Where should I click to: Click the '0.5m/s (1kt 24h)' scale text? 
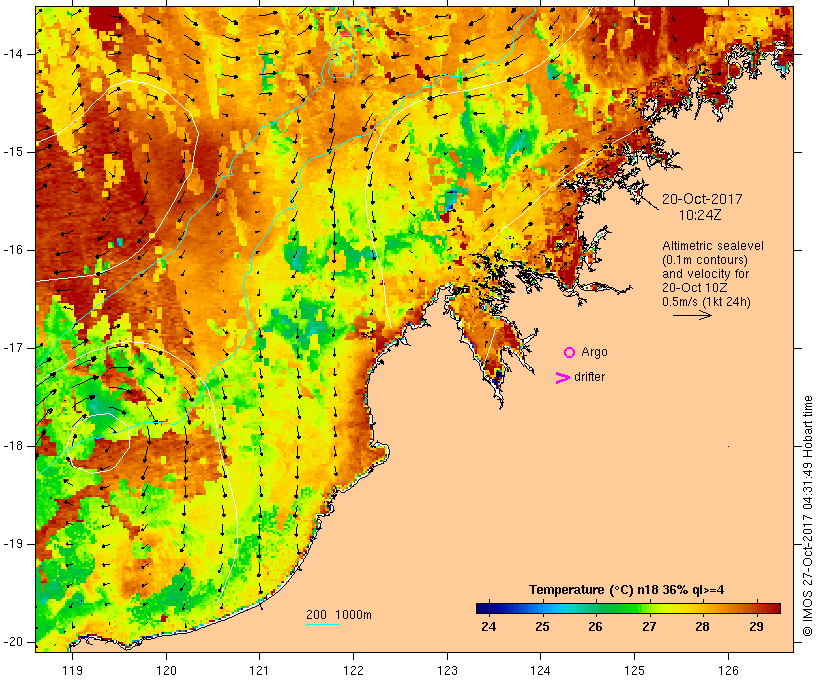coord(706,302)
